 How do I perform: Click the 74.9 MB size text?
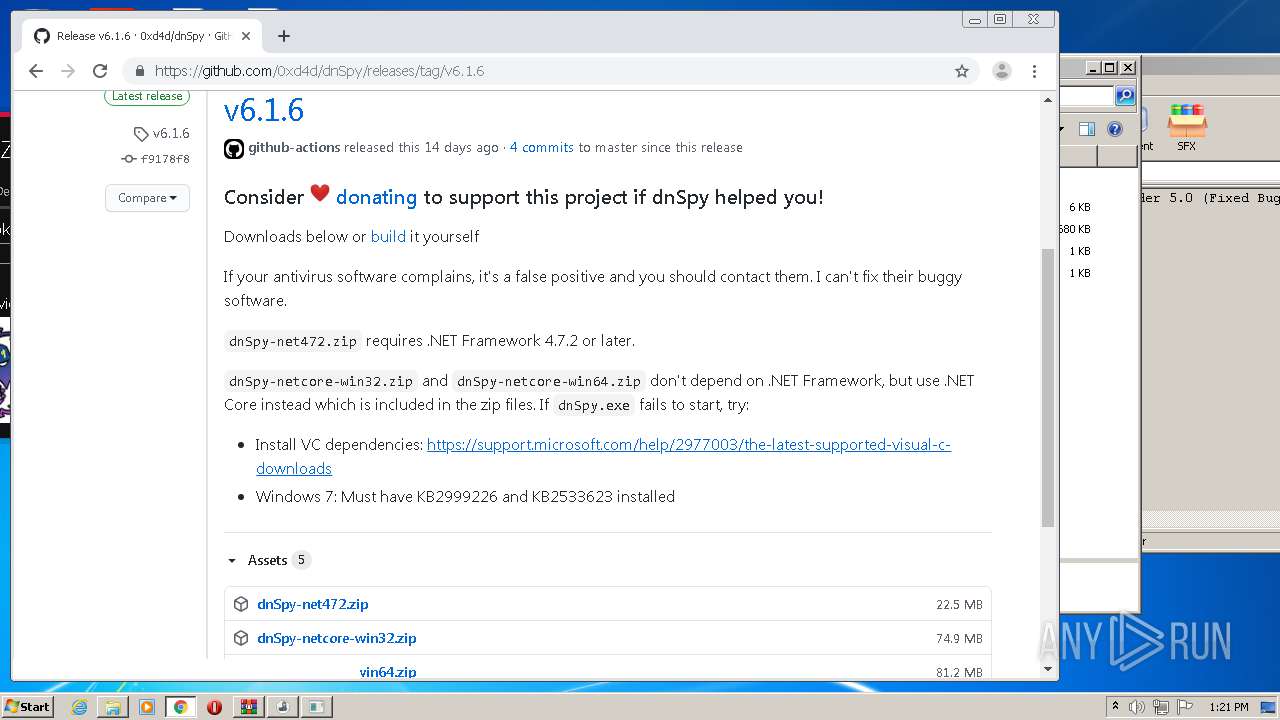pyautogui.click(x=959, y=639)
